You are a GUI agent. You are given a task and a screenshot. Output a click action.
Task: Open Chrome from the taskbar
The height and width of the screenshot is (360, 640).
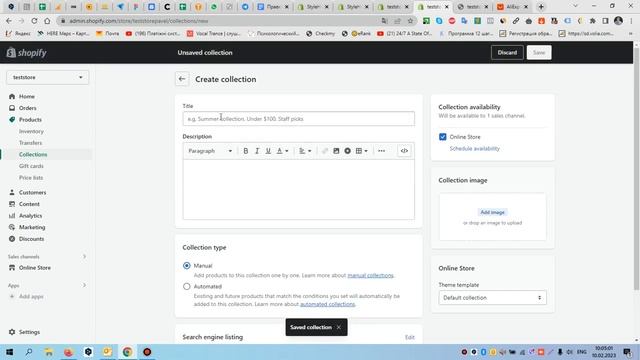[x=127, y=352]
